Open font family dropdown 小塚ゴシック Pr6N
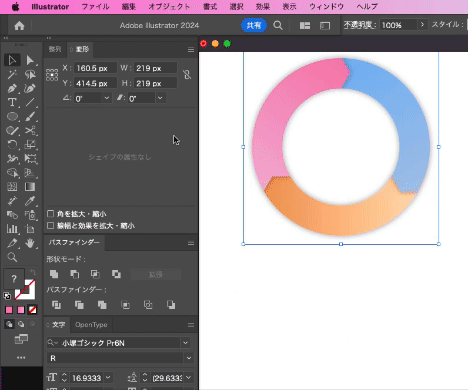468x390 pixels. 185,343
